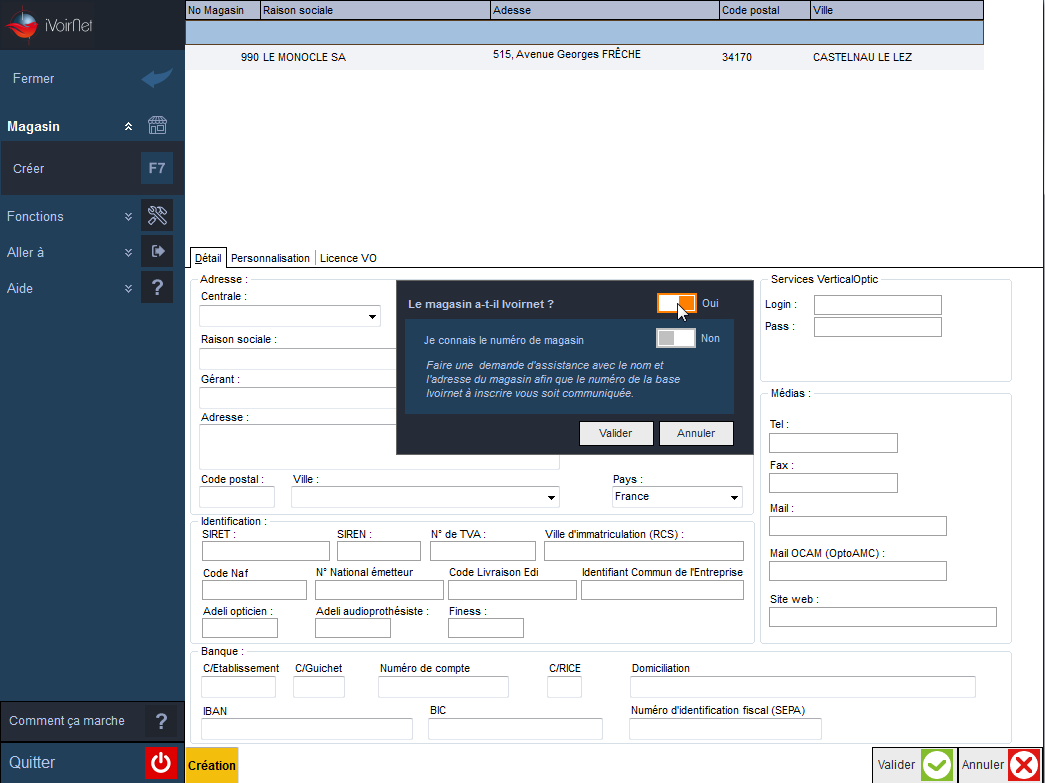This screenshot has height=783, width=1045.
Task: Open the Centrale dropdown
Action: point(290,316)
